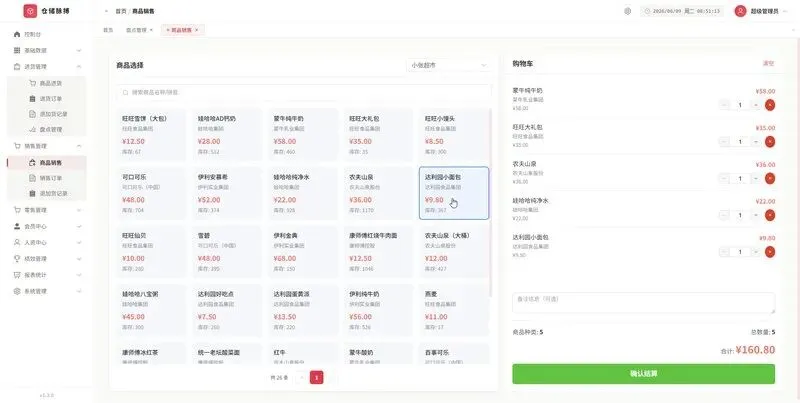Image resolution: width=800 pixels, height=403 pixels.
Task: Toggle sidebar collapse icon beside breadcrumb
Action: click(x=106, y=11)
